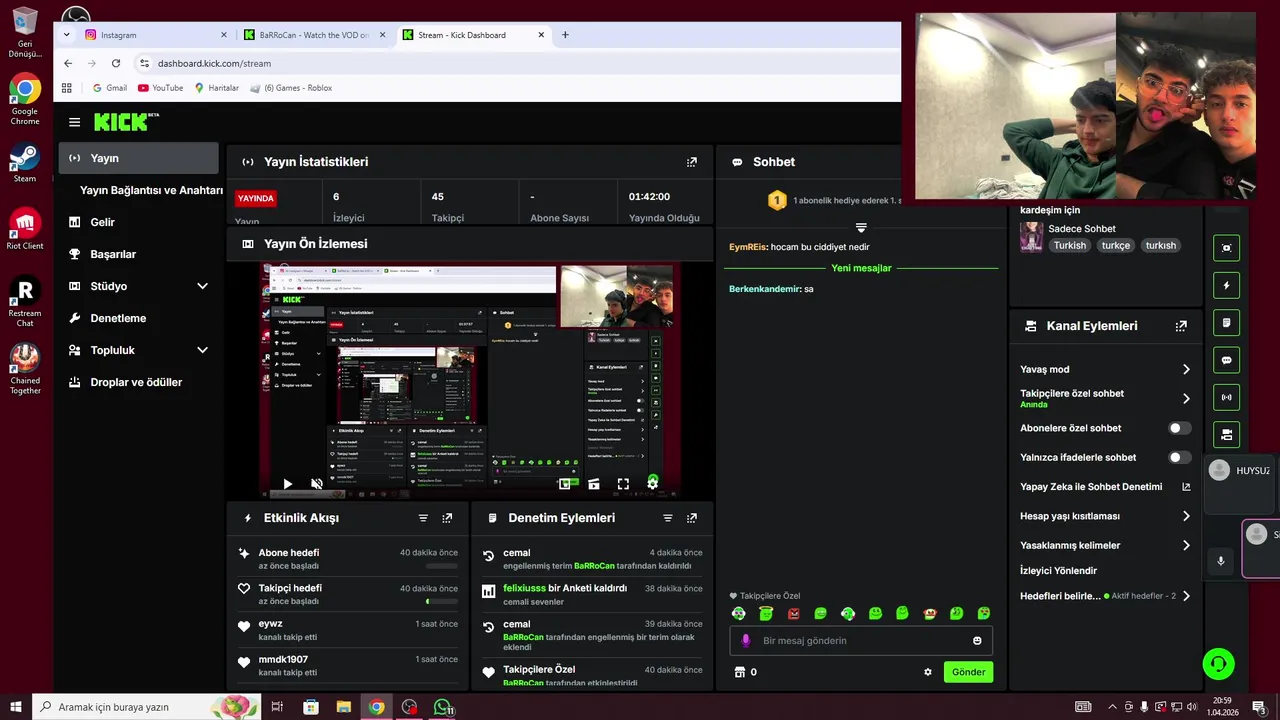The height and width of the screenshot is (720, 1280).
Task: Open the Windows Start menu
Action: [16, 707]
